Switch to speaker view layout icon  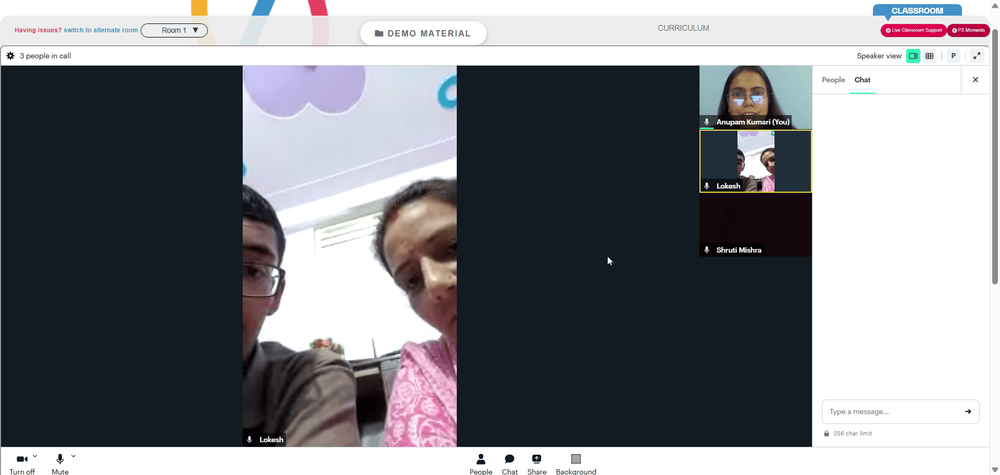coord(913,56)
